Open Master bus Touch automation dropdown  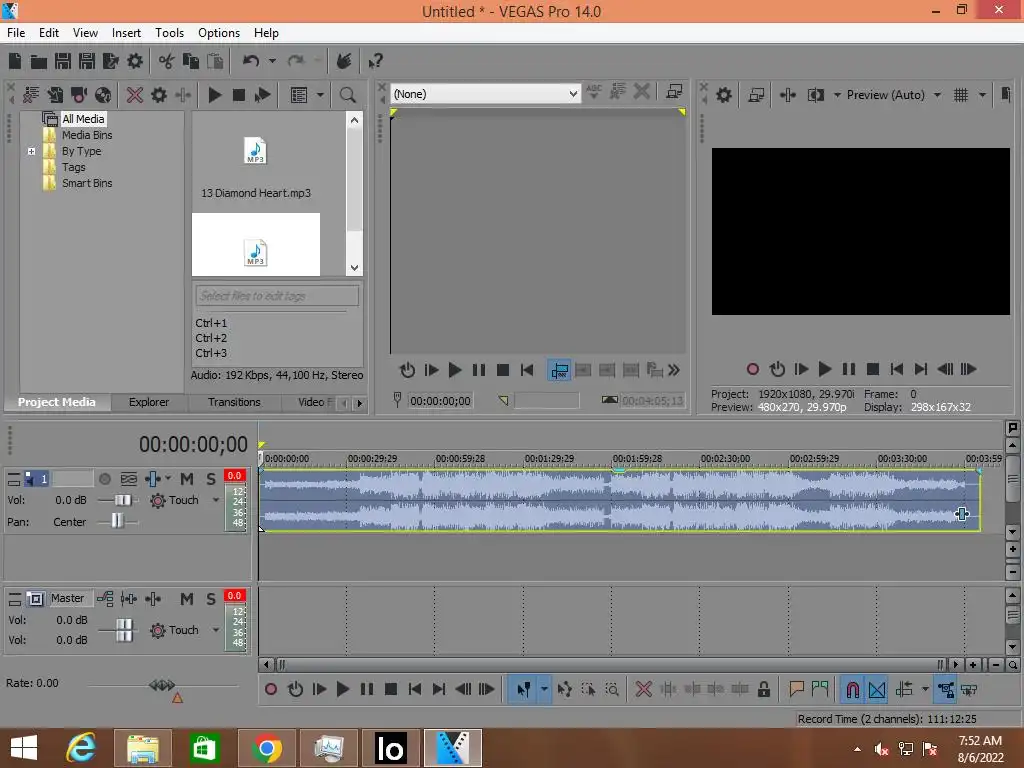click(216, 630)
